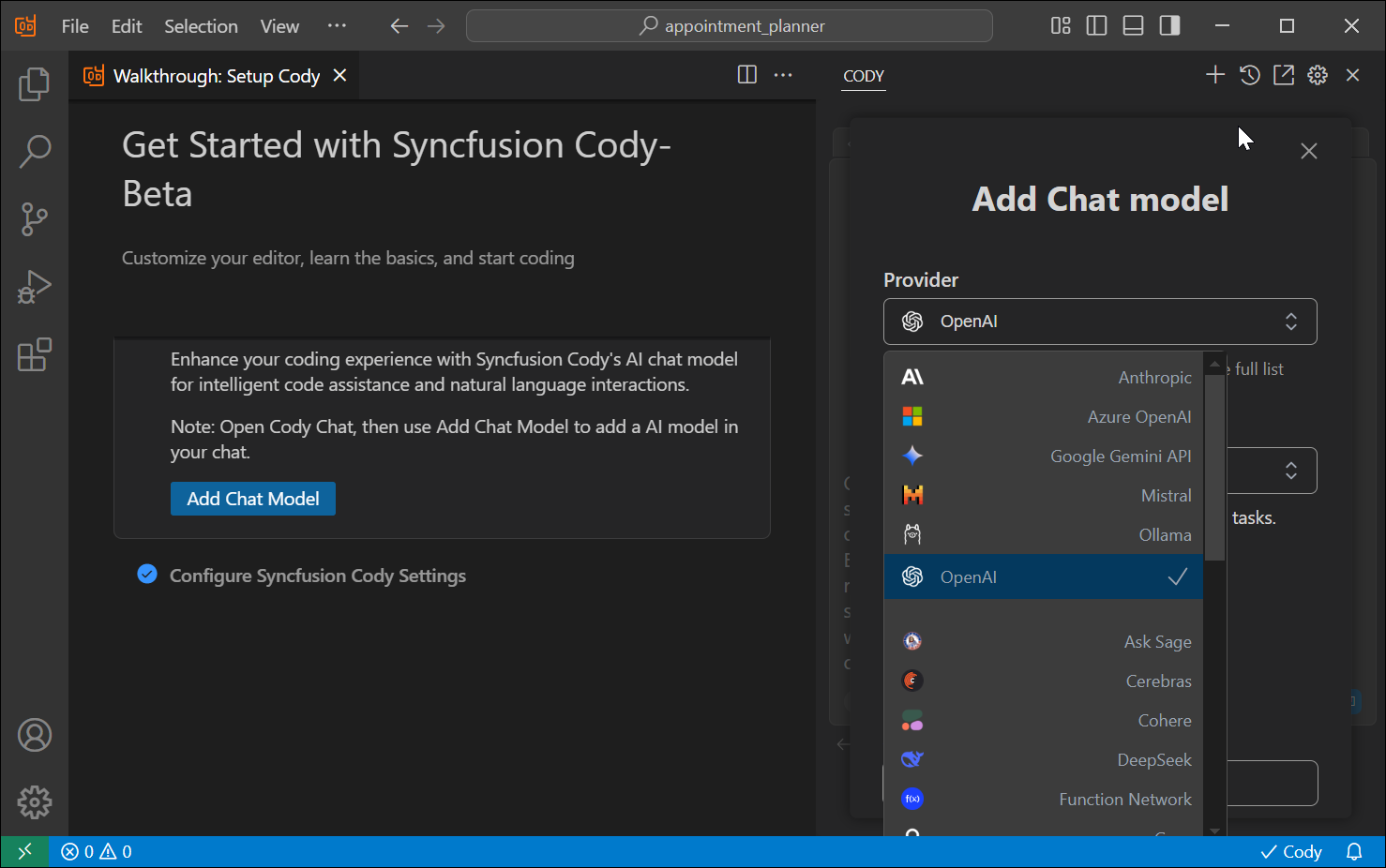1386x868 pixels.
Task: Open Cody settings gear in panel header
Action: [1318, 75]
